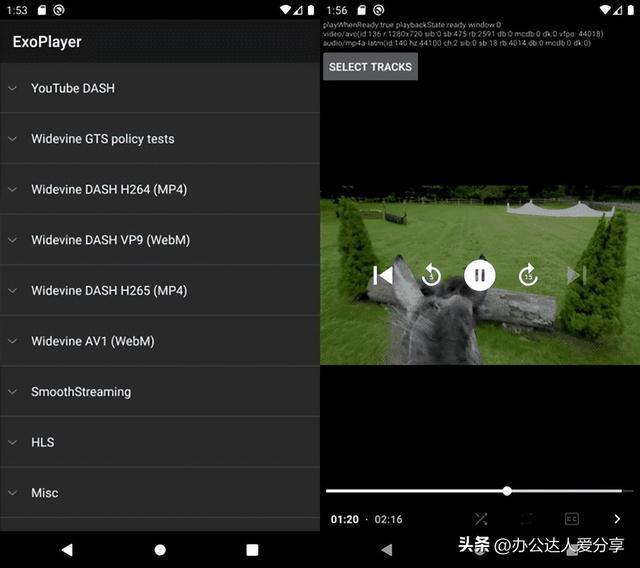Toggle repeat mode in player
Image resolution: width=640 pixels, height=568 pixels.
(526, 519)
